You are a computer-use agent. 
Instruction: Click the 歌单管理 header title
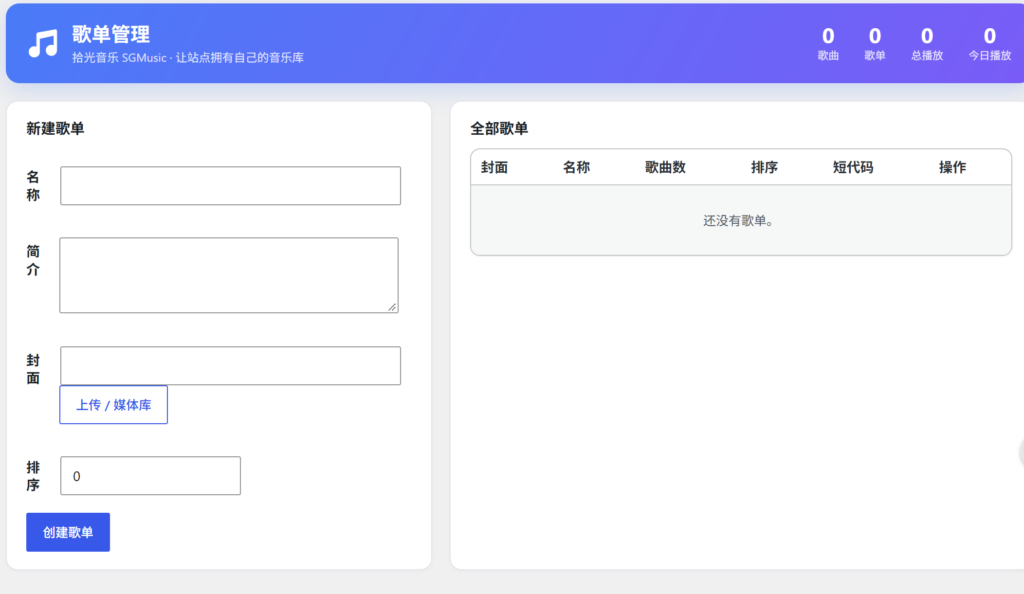pyautogui.click(x=111, y=34)
